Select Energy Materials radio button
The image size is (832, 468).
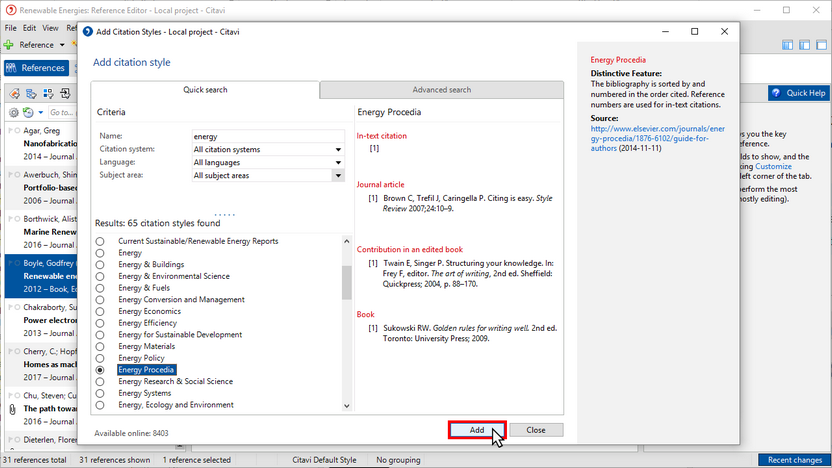(100, 346)
